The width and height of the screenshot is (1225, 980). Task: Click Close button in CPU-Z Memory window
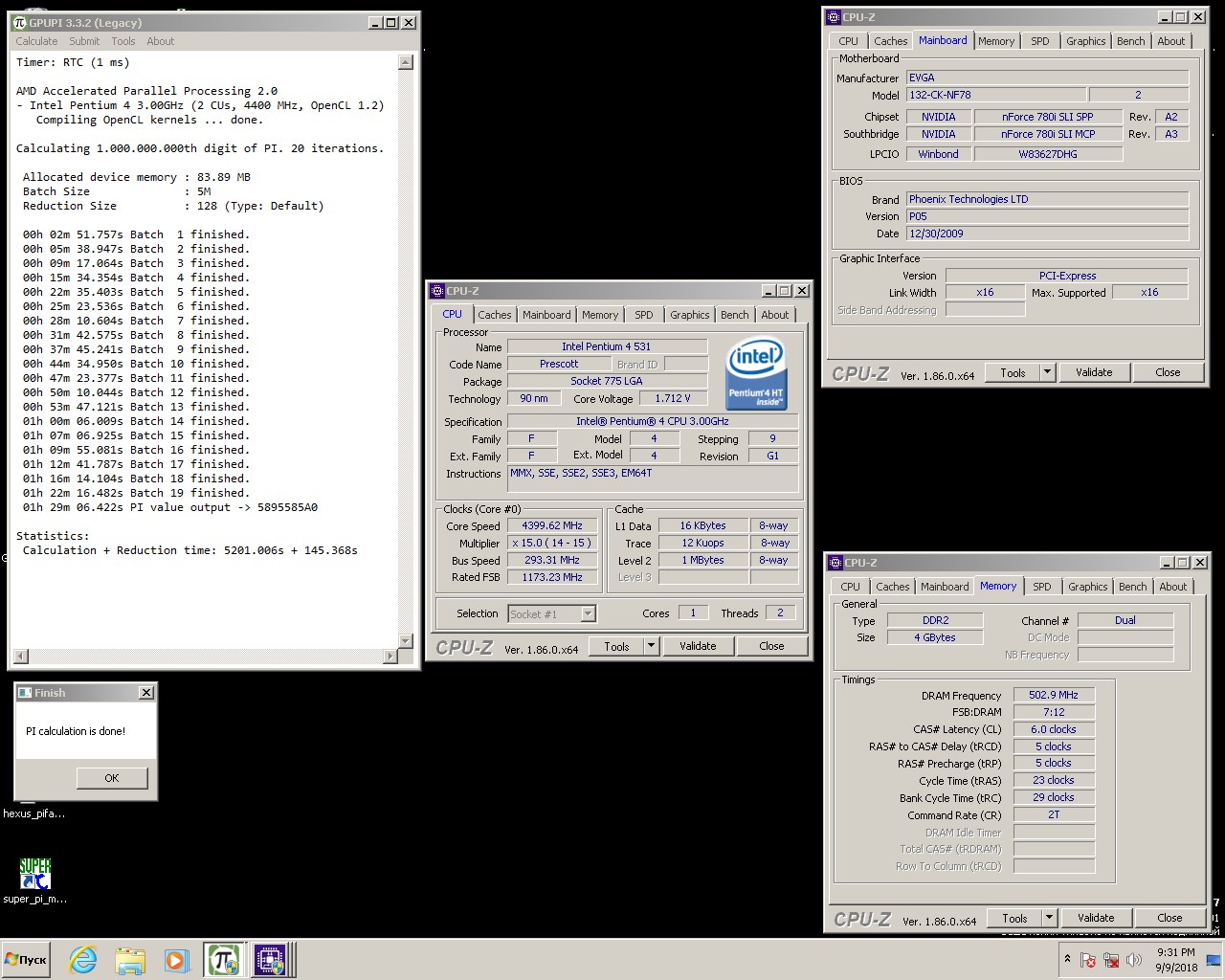pyautogui.click(x=1169, y=918)
